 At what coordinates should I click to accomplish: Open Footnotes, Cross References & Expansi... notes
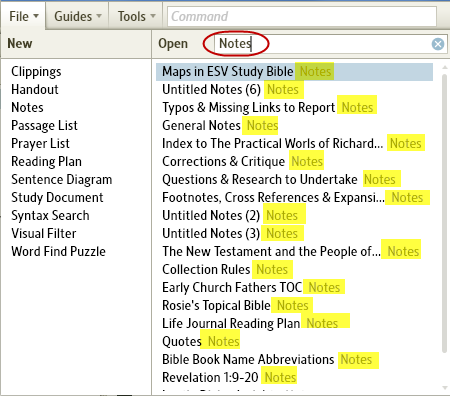pos(294,198)
